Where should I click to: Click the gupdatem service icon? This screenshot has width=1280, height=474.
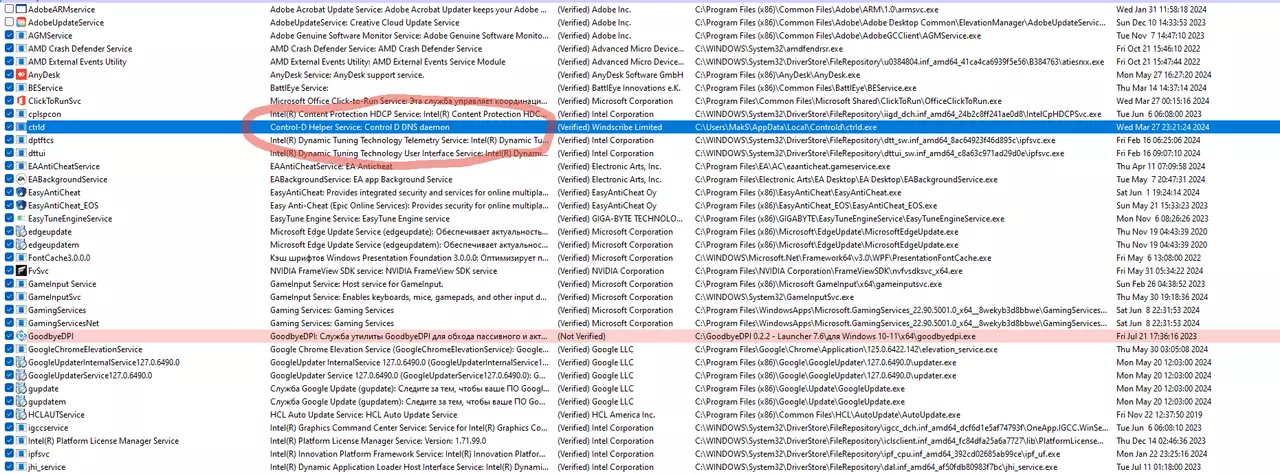[x=21, y=401]
